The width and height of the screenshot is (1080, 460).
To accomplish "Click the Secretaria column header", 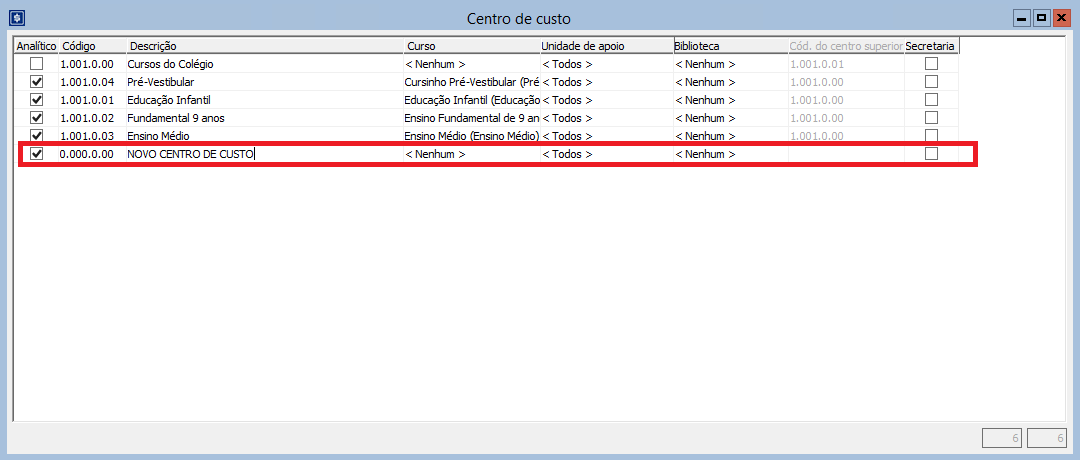I will 931,46.
